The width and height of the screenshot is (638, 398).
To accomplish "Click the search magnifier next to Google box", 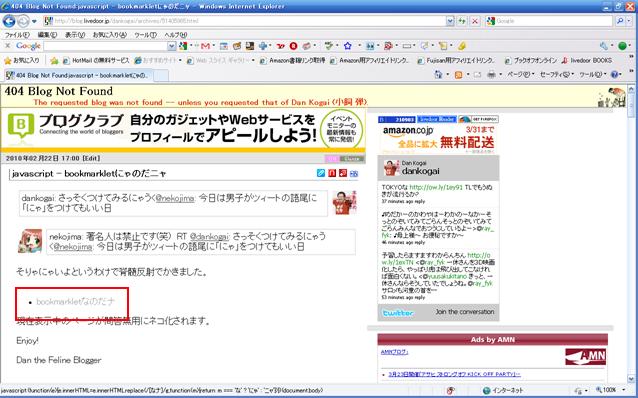I will (x=620, y=21).
